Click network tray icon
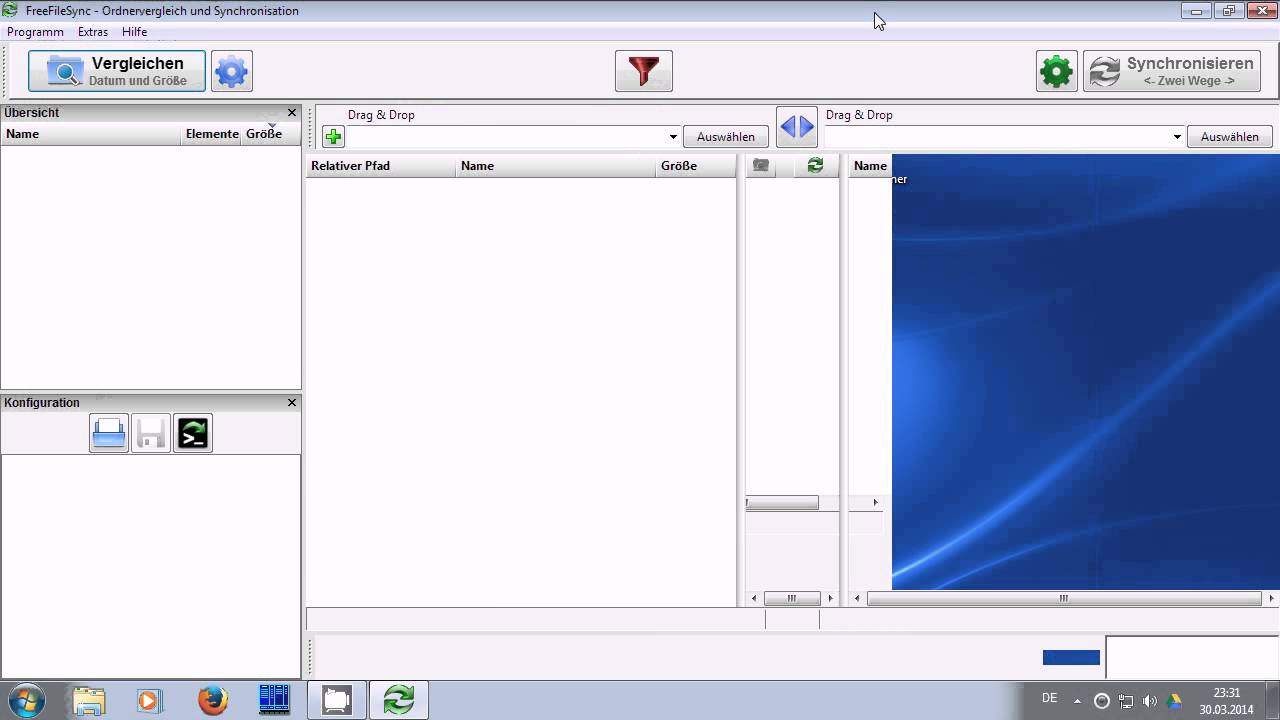This screenshot has width=1280, height=720. [1126, 701]
